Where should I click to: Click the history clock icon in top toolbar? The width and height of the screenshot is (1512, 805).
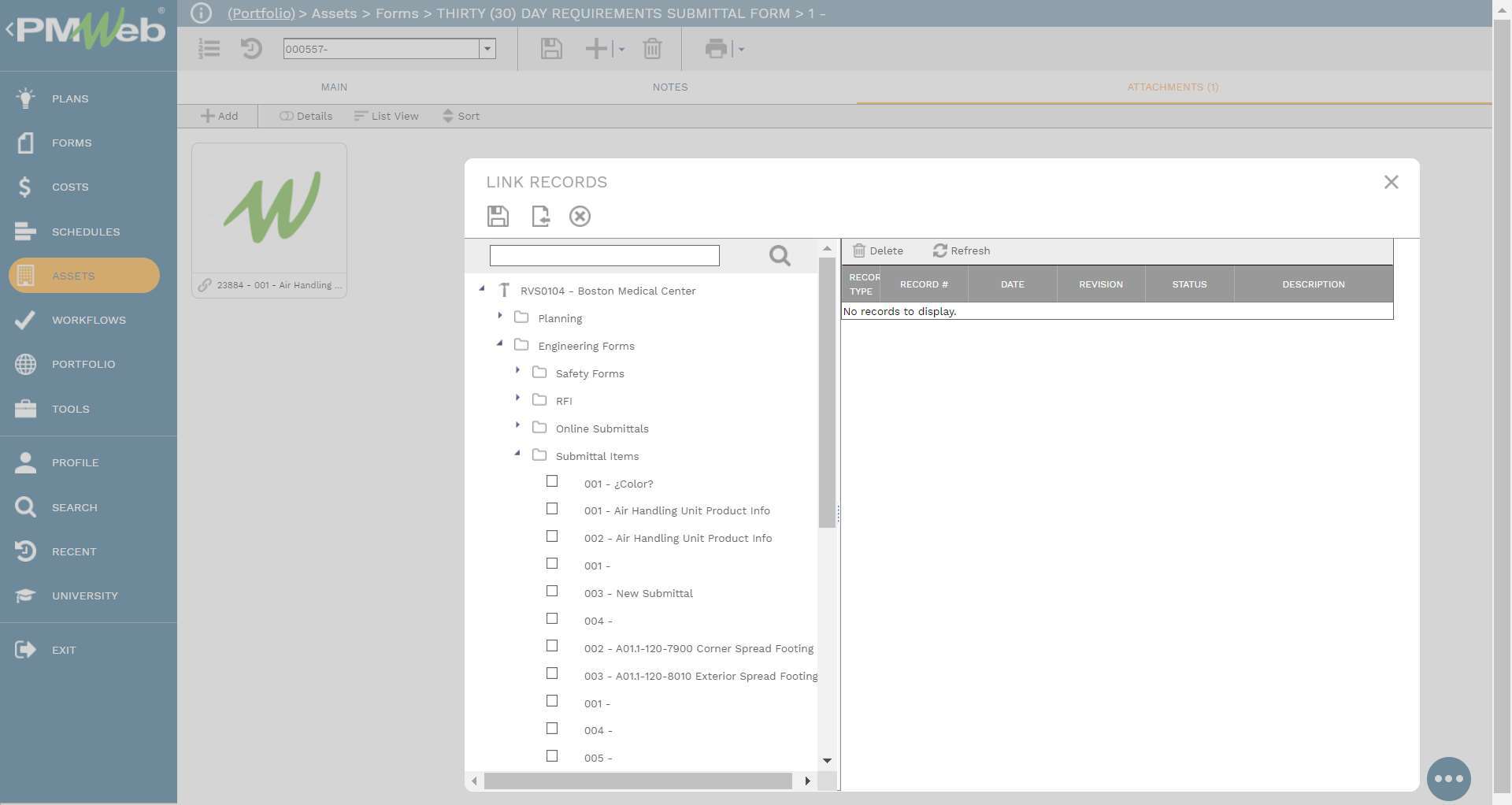click(251, 49)
